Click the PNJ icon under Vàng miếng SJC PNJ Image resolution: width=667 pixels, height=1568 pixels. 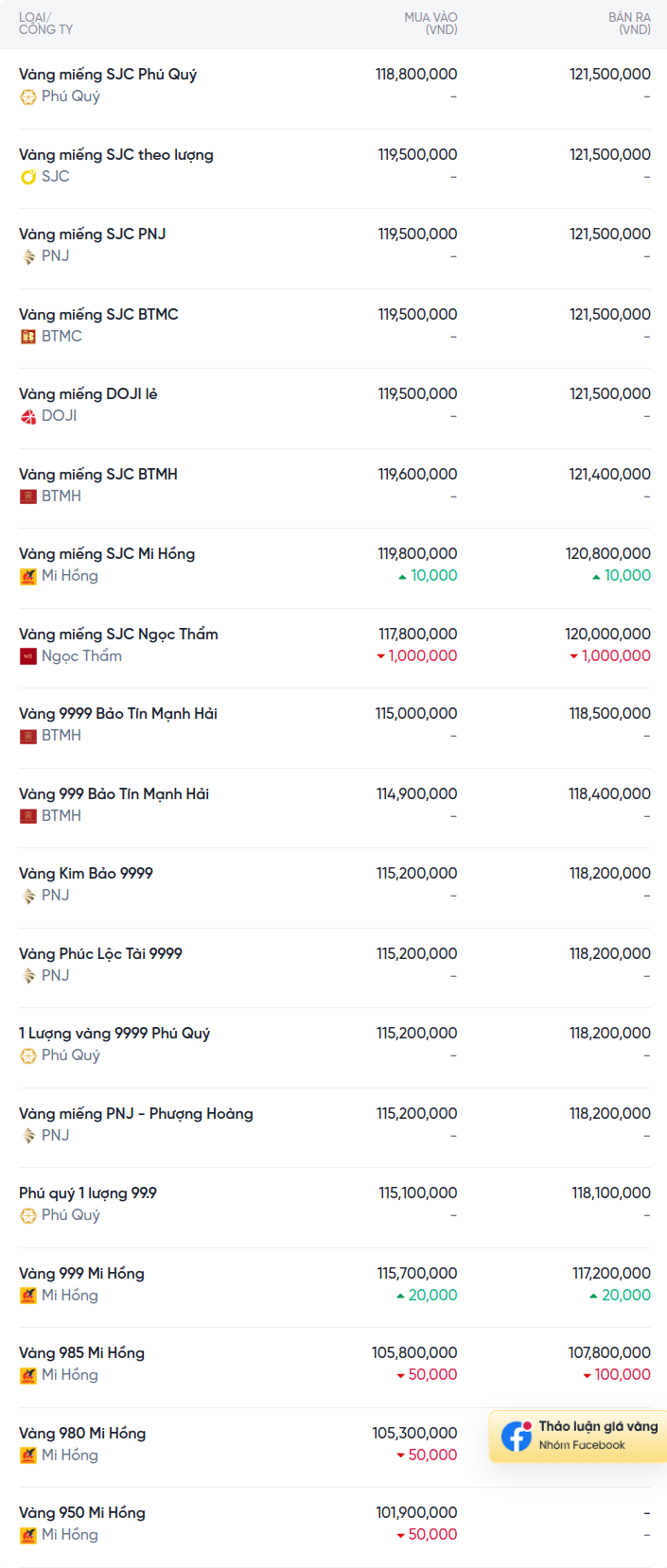(28, 256)
